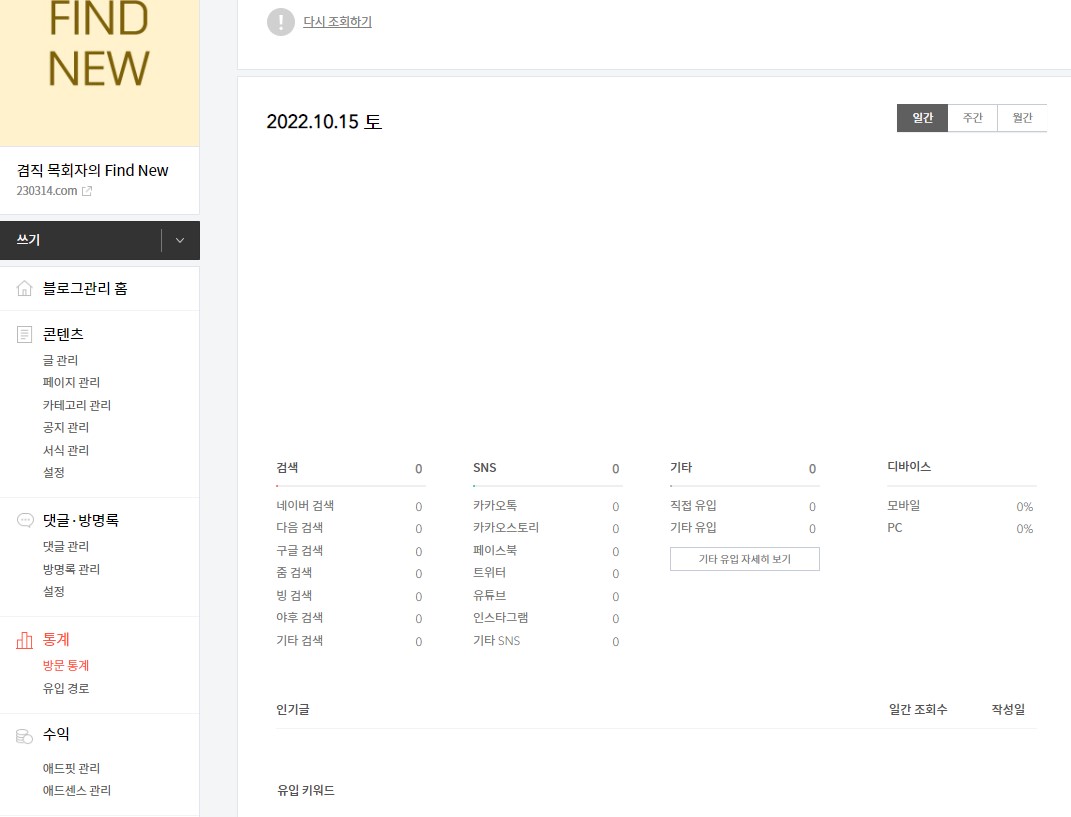The height and width of the screenshot is (817, 1071).
Task: Click the home icon beside 블로그관리 홈
Action: 23,288
